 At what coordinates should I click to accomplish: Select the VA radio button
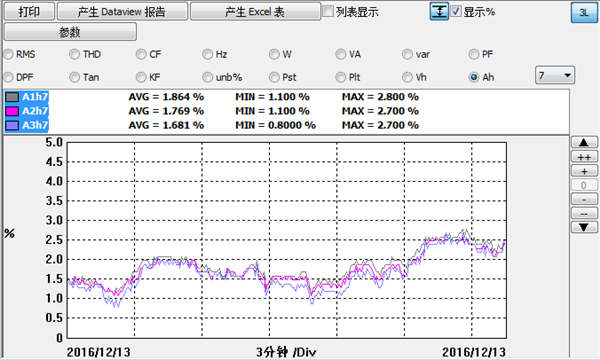341,54
